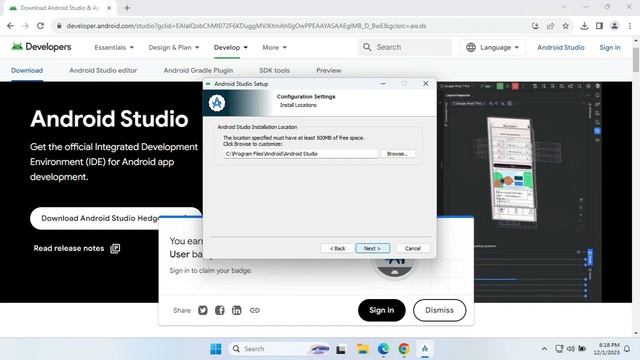Share badge on Twitter

point(203,310)
